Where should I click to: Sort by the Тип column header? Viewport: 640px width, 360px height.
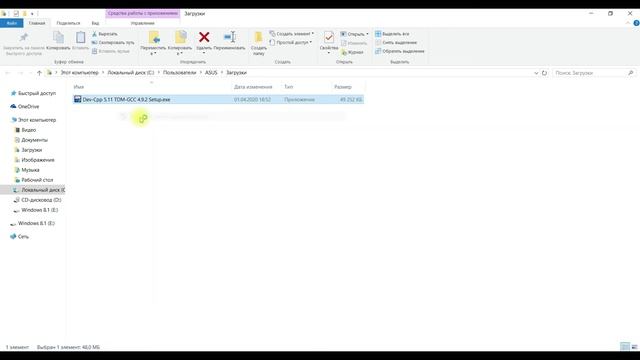pos(306,87)
